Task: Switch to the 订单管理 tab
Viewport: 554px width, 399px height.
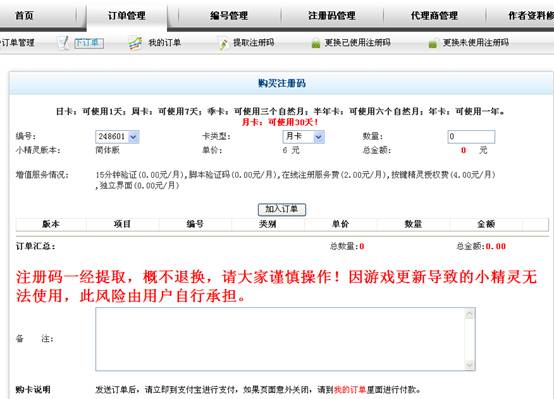Action: (x=126, y=15)
